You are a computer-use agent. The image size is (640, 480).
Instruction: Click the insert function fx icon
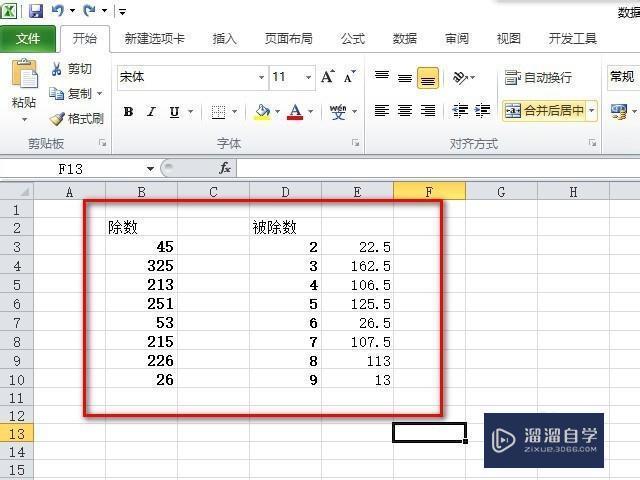[225, 168]
